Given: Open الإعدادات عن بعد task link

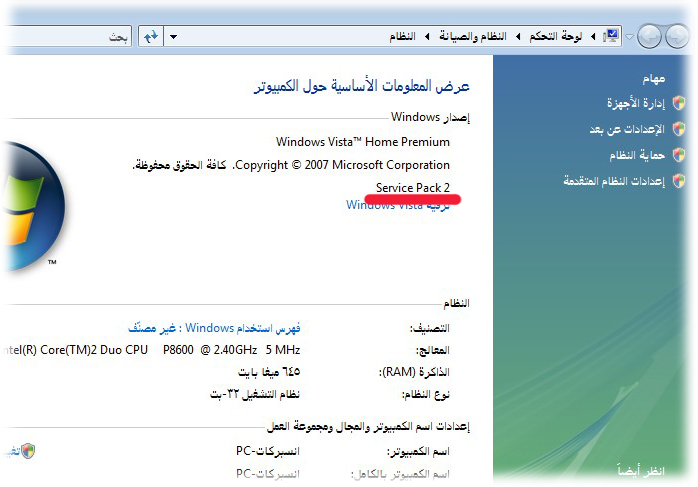Looking at the screenshot, I should [627, 129].
